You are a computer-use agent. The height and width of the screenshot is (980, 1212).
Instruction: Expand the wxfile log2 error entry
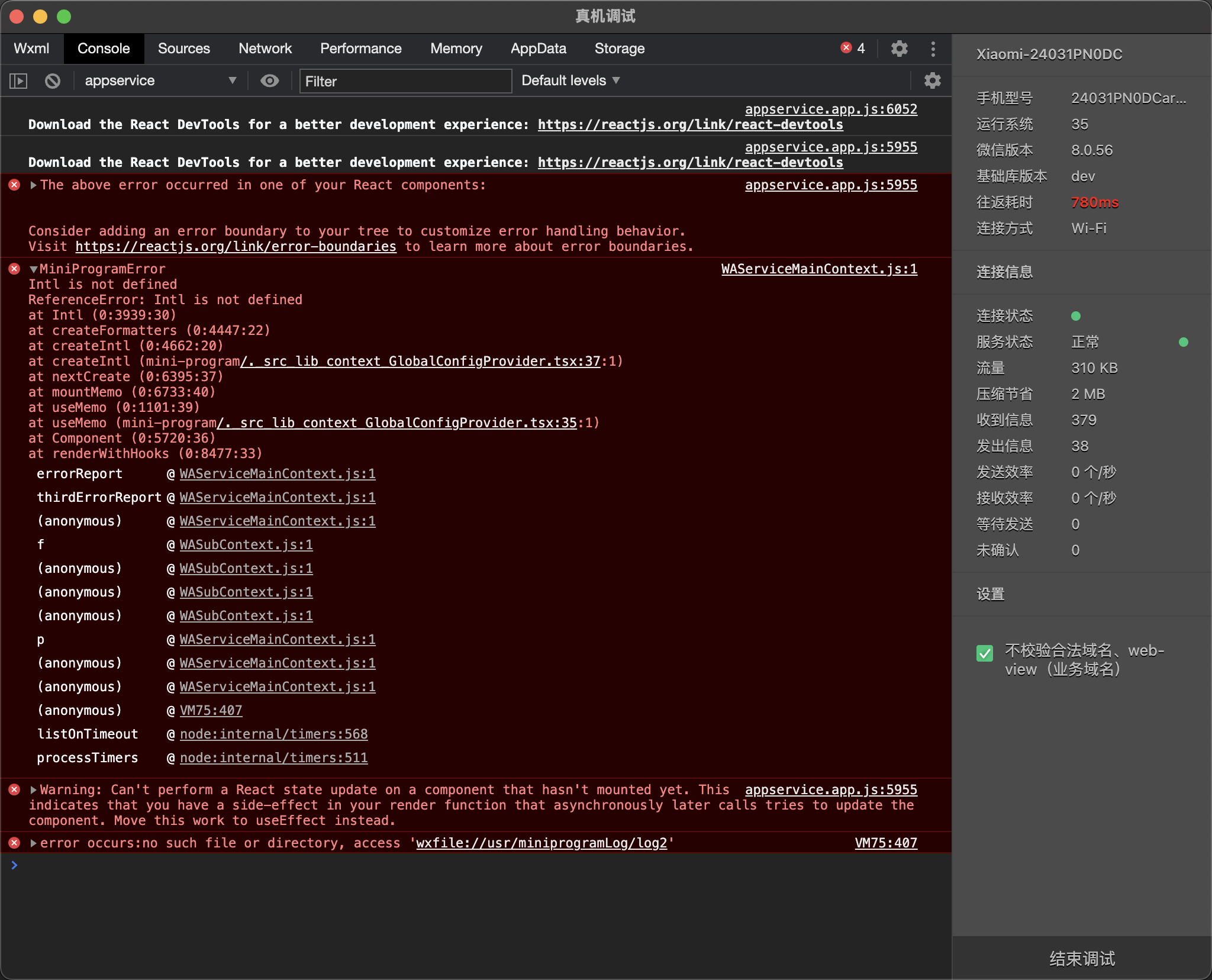34,843
